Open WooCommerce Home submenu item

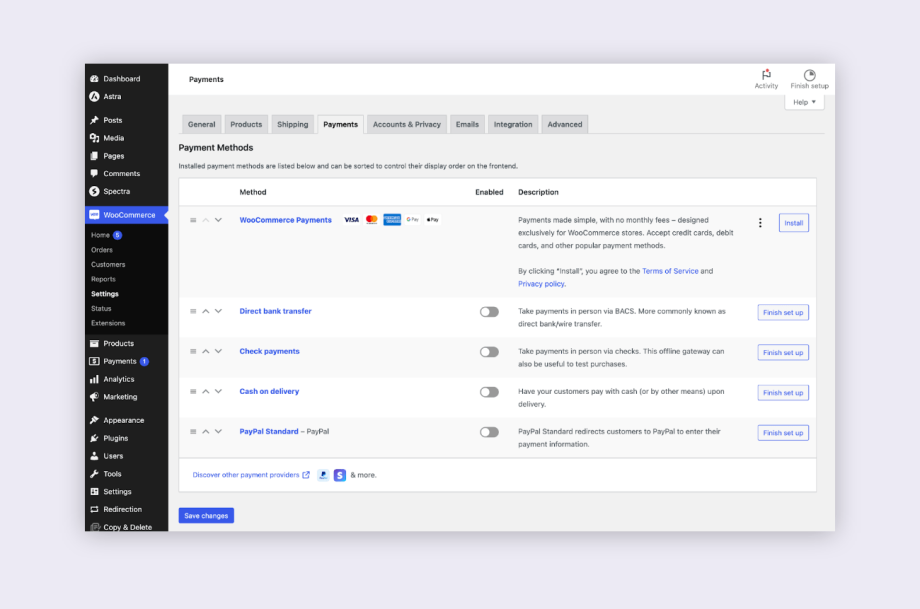click(x=100, y=235)
